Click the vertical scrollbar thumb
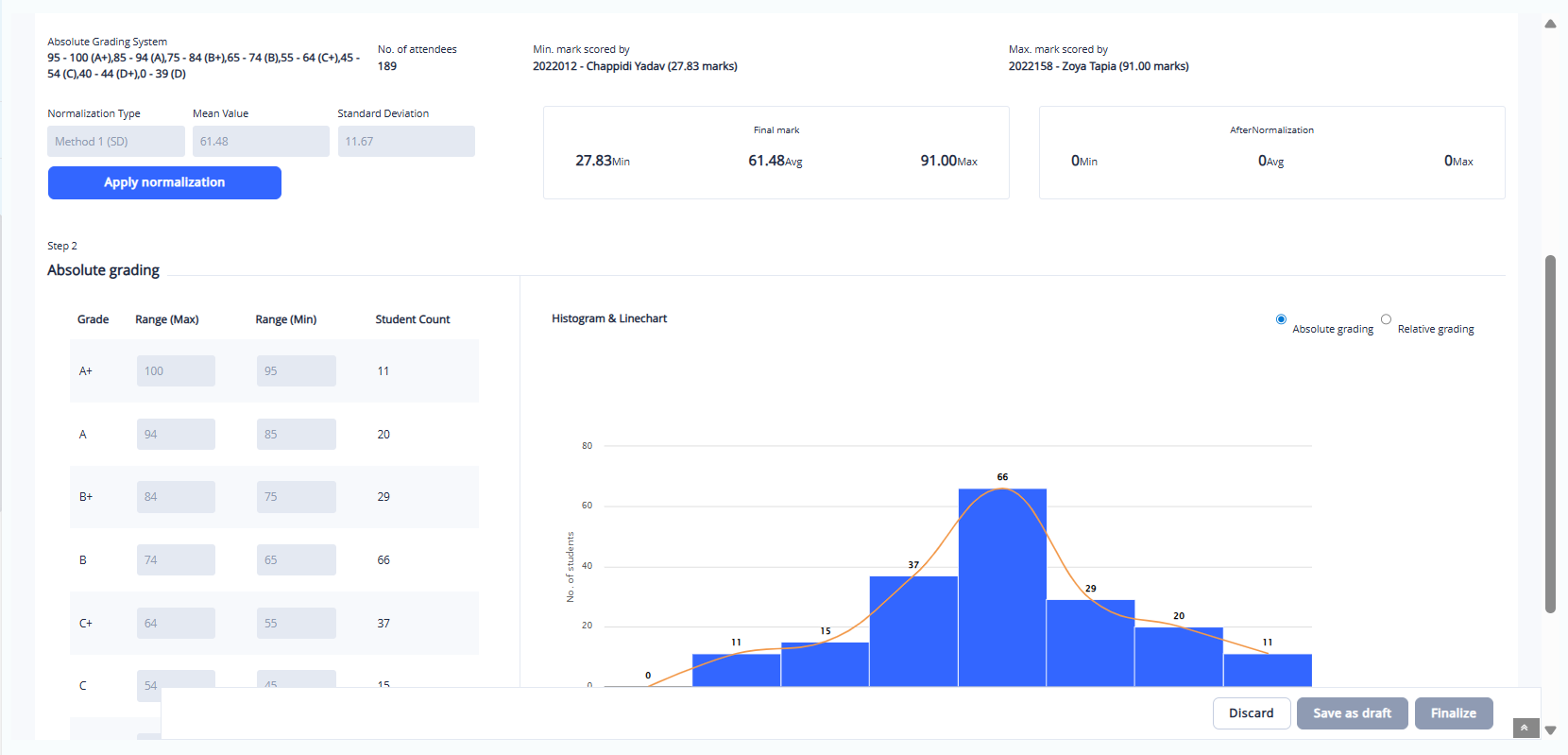Screen dimensions: 1568x755 1550,435
